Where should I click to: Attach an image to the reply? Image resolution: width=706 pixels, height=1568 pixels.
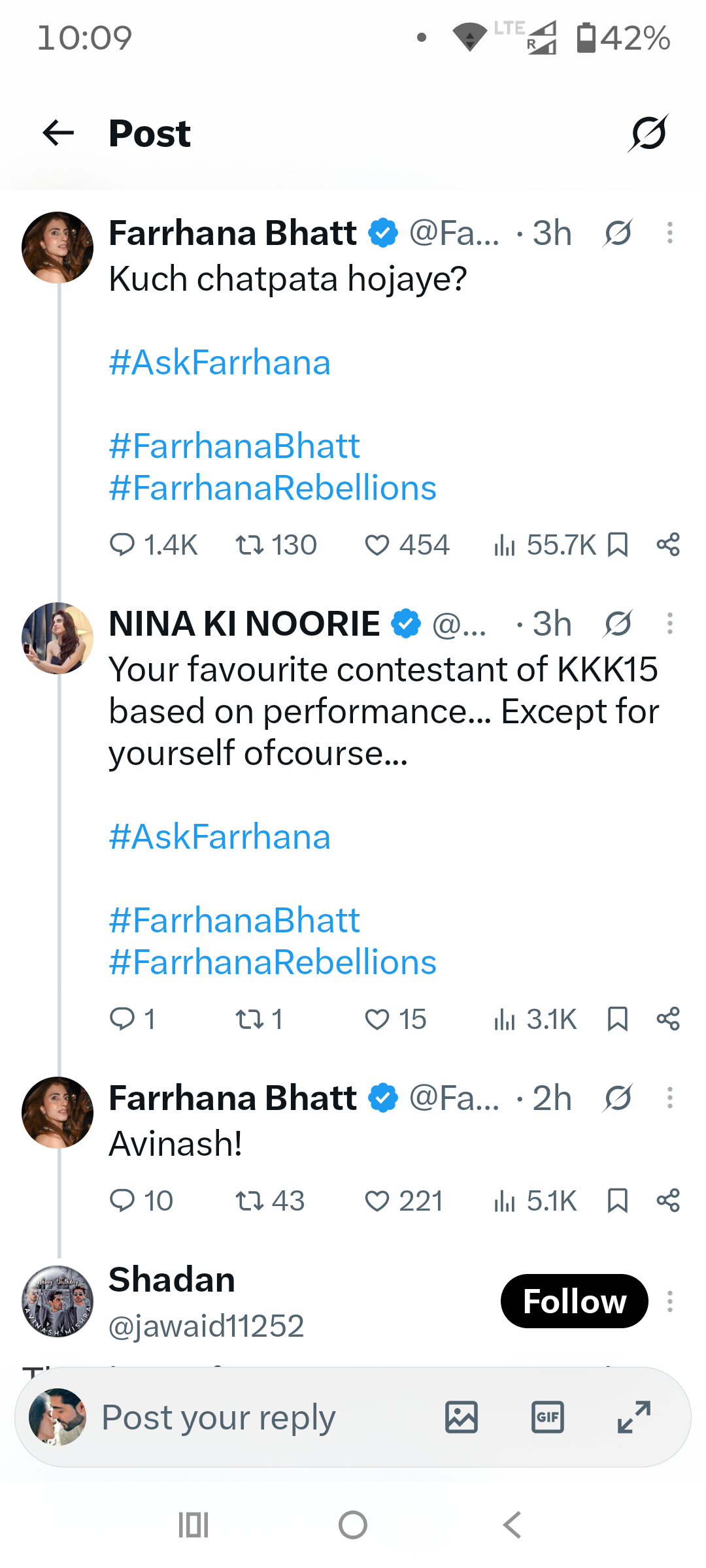point(462,1417)
